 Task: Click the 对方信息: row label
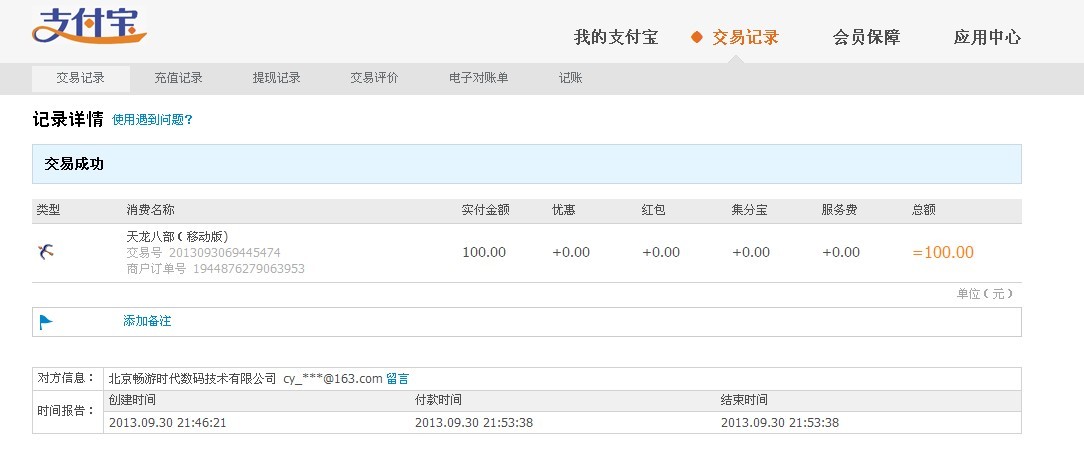(65, 378)
